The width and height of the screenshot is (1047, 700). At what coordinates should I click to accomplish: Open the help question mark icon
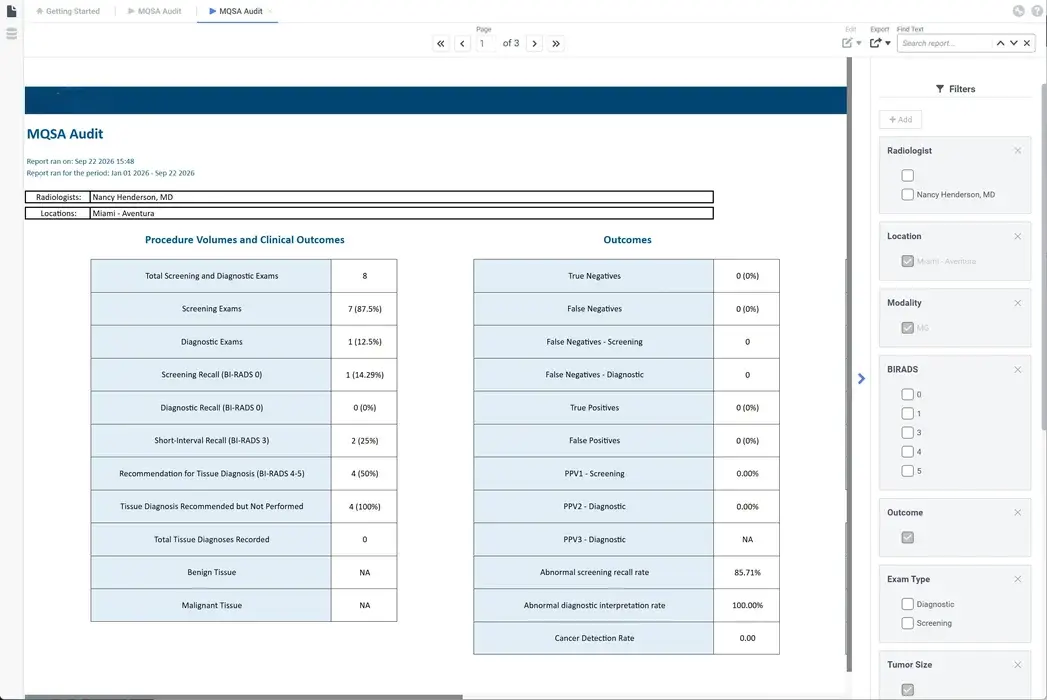(x=1037, y=11)
